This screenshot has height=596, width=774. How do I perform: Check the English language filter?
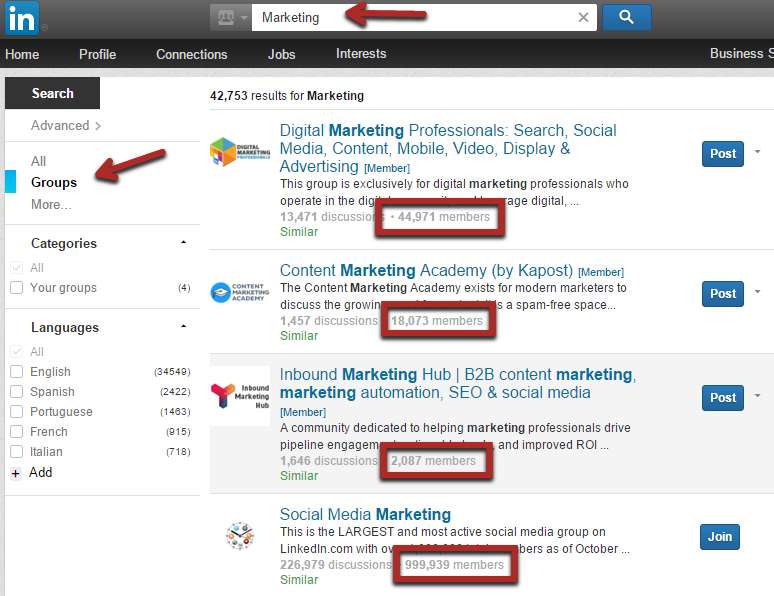click(16, 372)
